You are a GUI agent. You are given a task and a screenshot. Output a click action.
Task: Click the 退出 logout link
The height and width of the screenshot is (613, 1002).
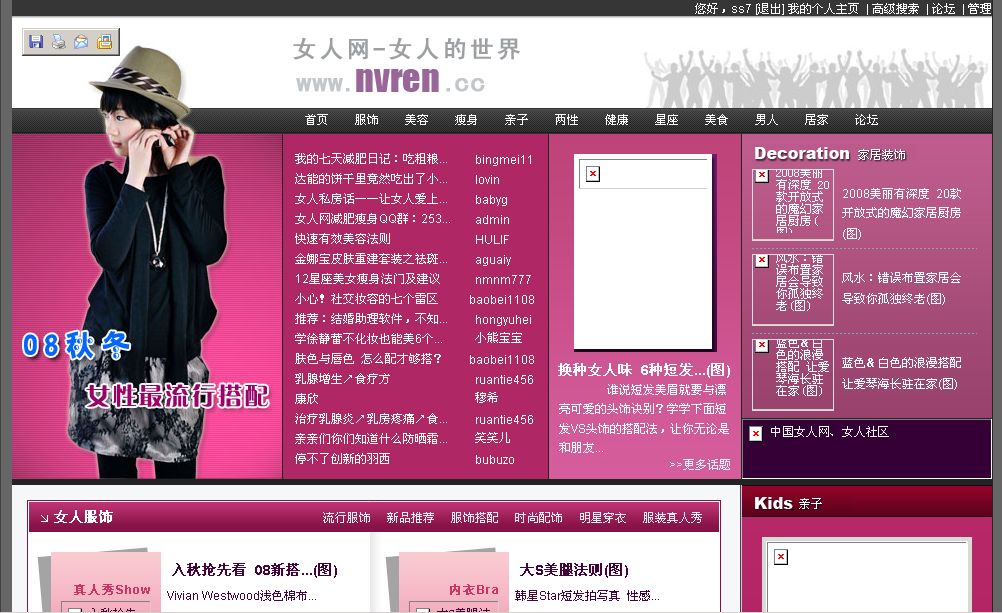point(769,9)
